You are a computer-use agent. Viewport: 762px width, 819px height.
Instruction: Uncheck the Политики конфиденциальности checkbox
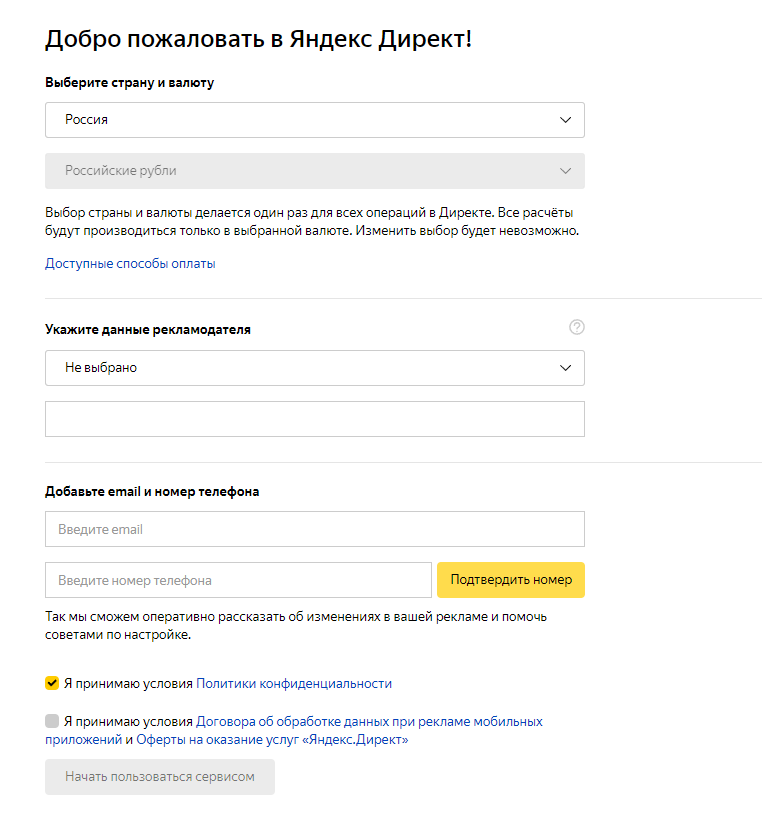point(52,683)
